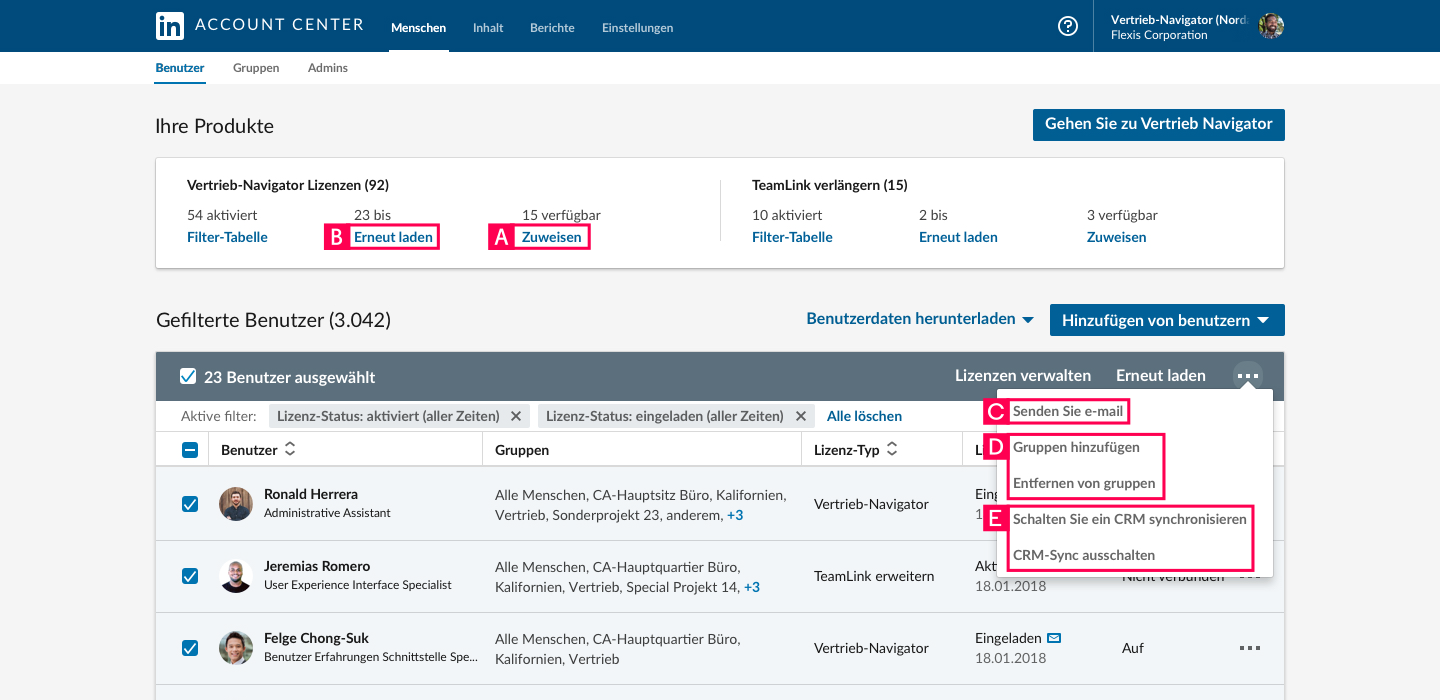The image size is (1440, 700).
Task: Click Ronald Herrera's profile photo
Action: pos(236,504)
